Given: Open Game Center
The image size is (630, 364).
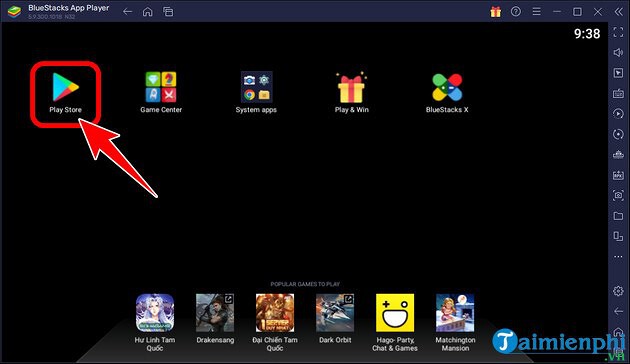Looking at the screenshot, I should [161, 92].
